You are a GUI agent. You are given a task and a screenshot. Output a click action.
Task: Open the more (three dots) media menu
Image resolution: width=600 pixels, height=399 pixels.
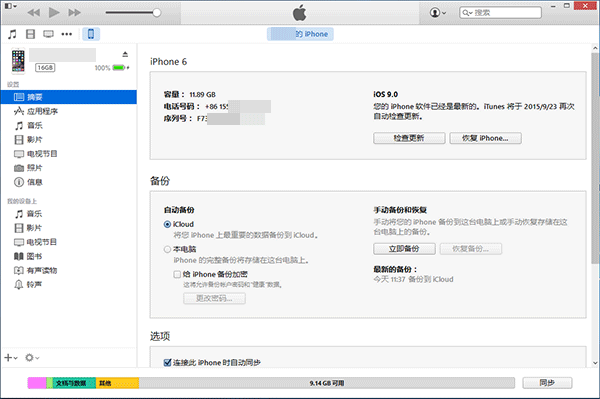click(x=67, y=34)
